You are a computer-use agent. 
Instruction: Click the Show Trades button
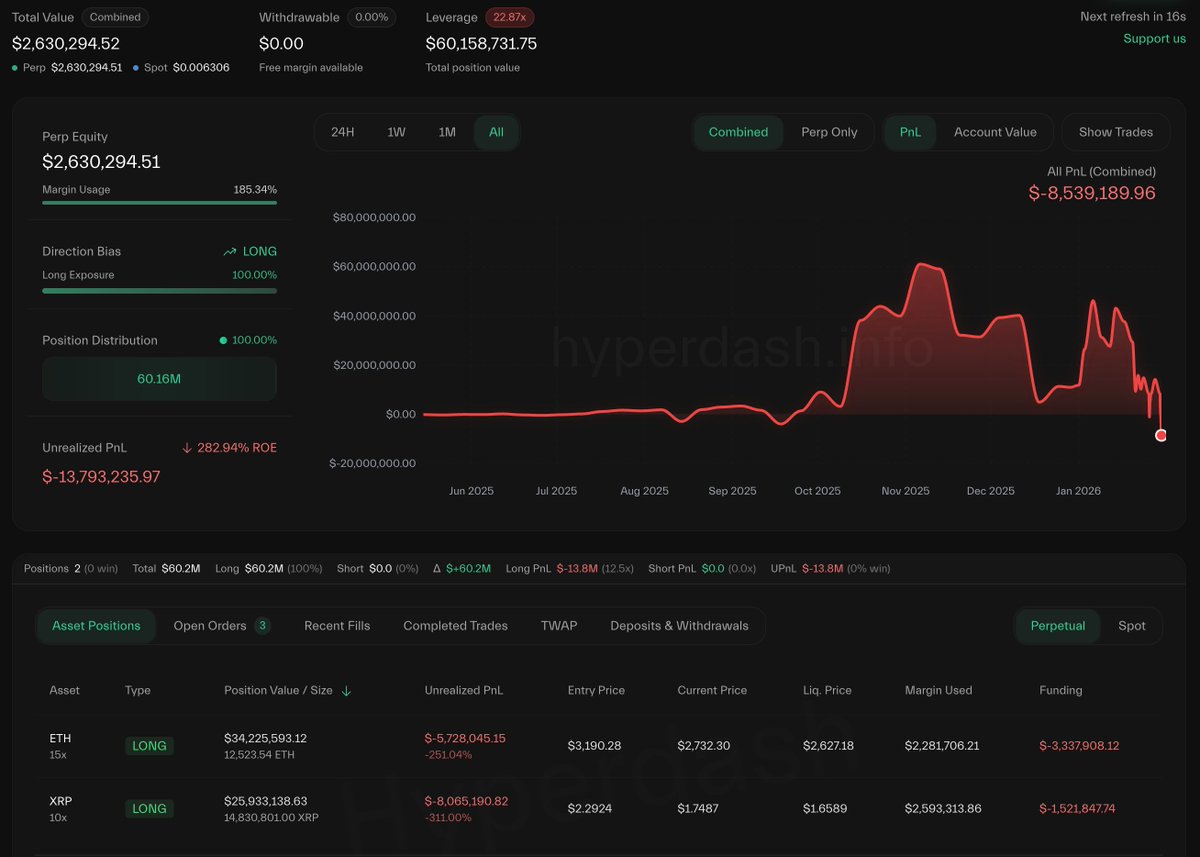1115,132
